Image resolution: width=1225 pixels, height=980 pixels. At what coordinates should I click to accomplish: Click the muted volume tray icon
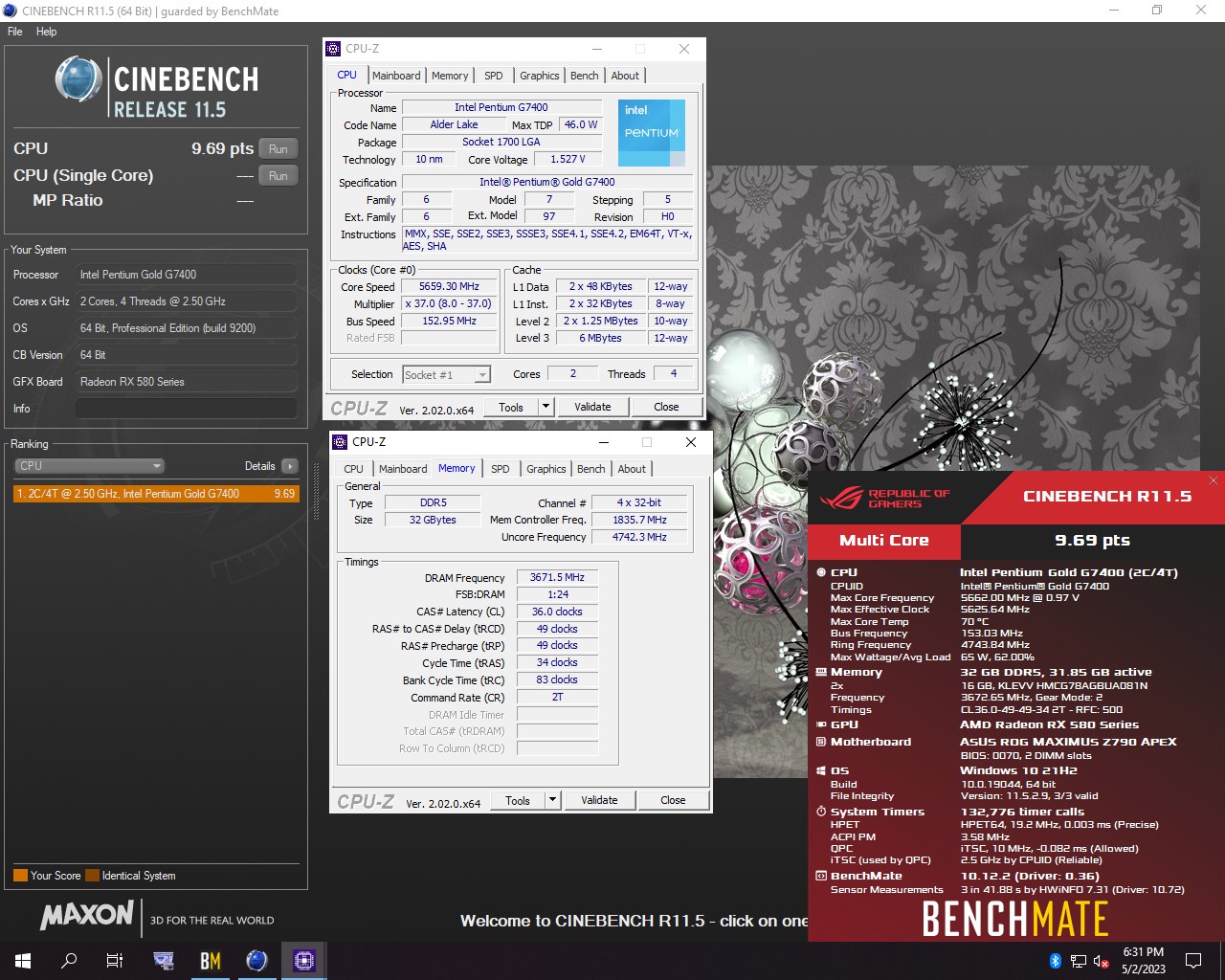pyautogui.click(x=1101, y=960)
